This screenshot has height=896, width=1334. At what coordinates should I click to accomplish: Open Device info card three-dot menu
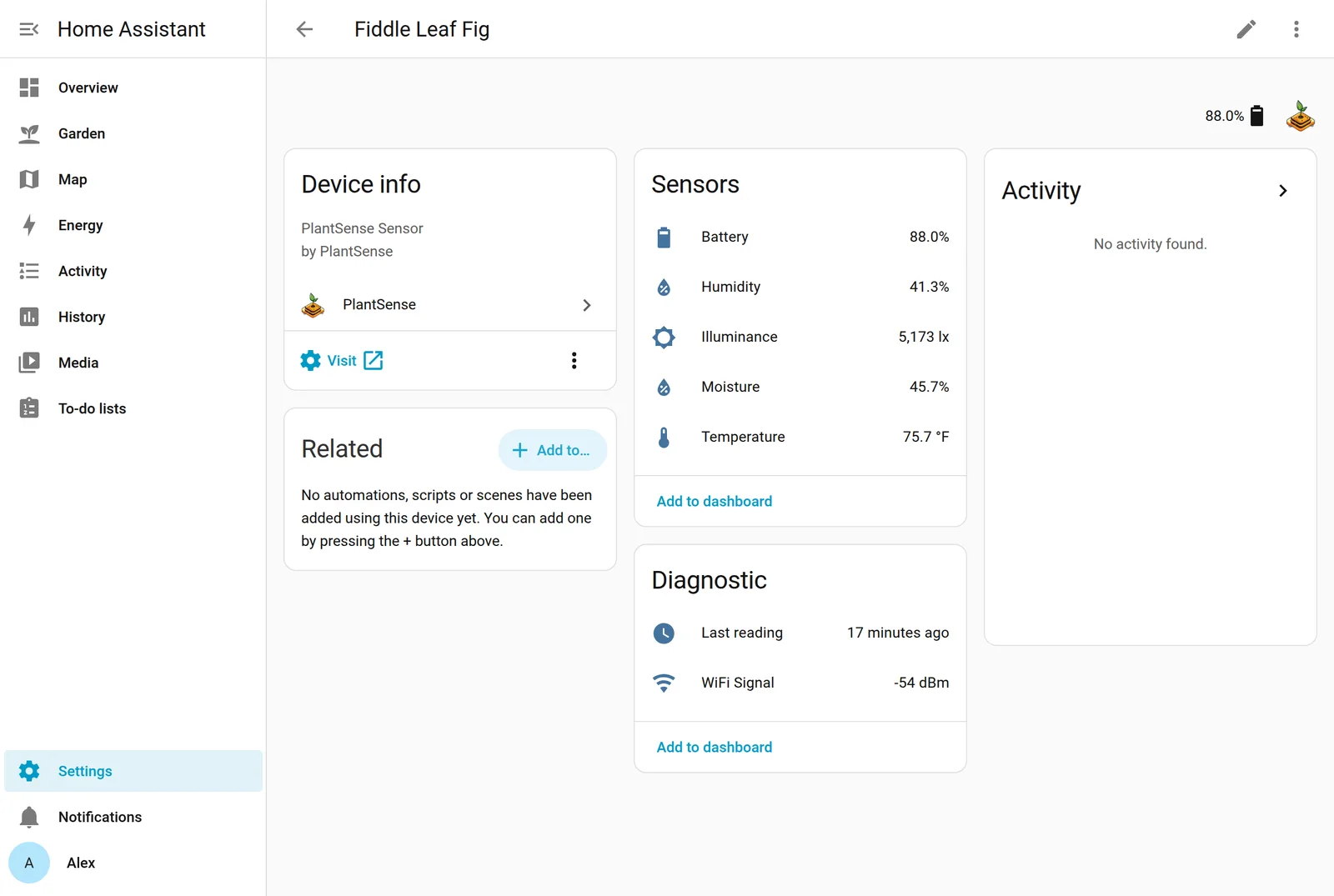pos(574,360)
